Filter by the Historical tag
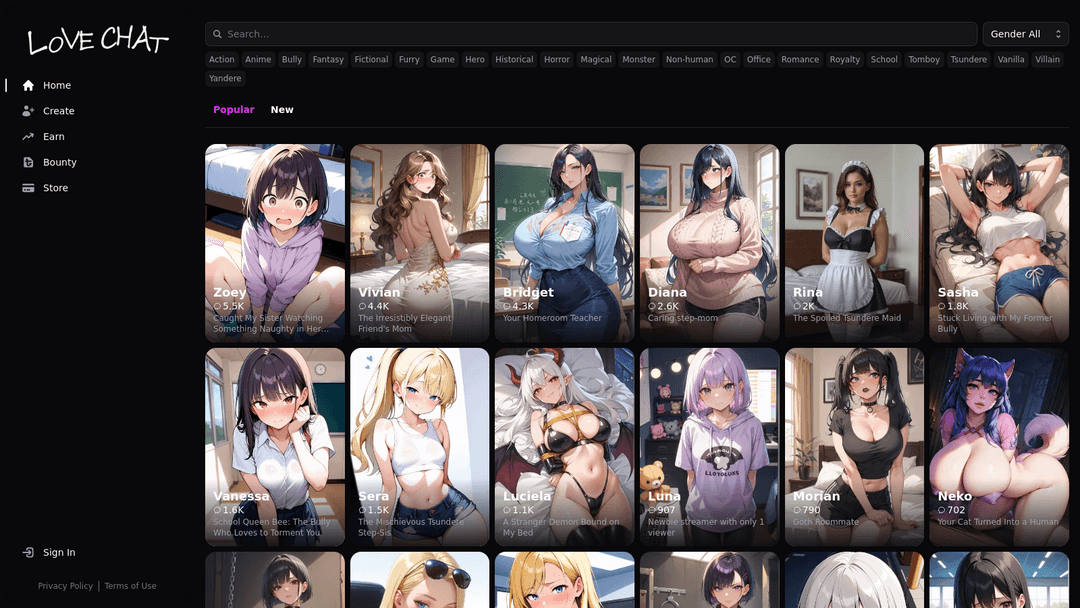The width and height of the screenshot is (1080, 608). click(x=515, y=59)
